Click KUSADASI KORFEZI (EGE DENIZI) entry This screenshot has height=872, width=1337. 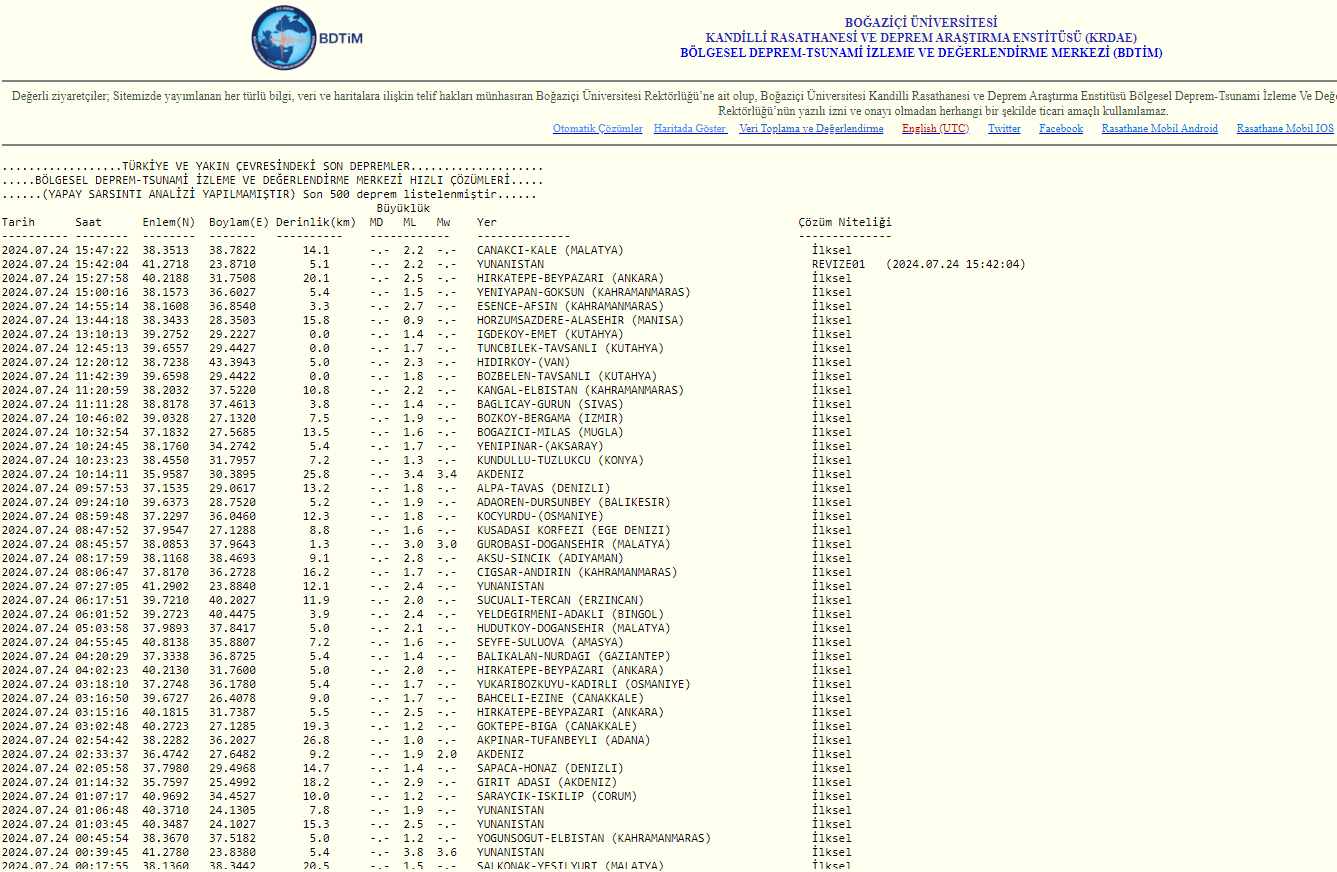tap(574, 530)
